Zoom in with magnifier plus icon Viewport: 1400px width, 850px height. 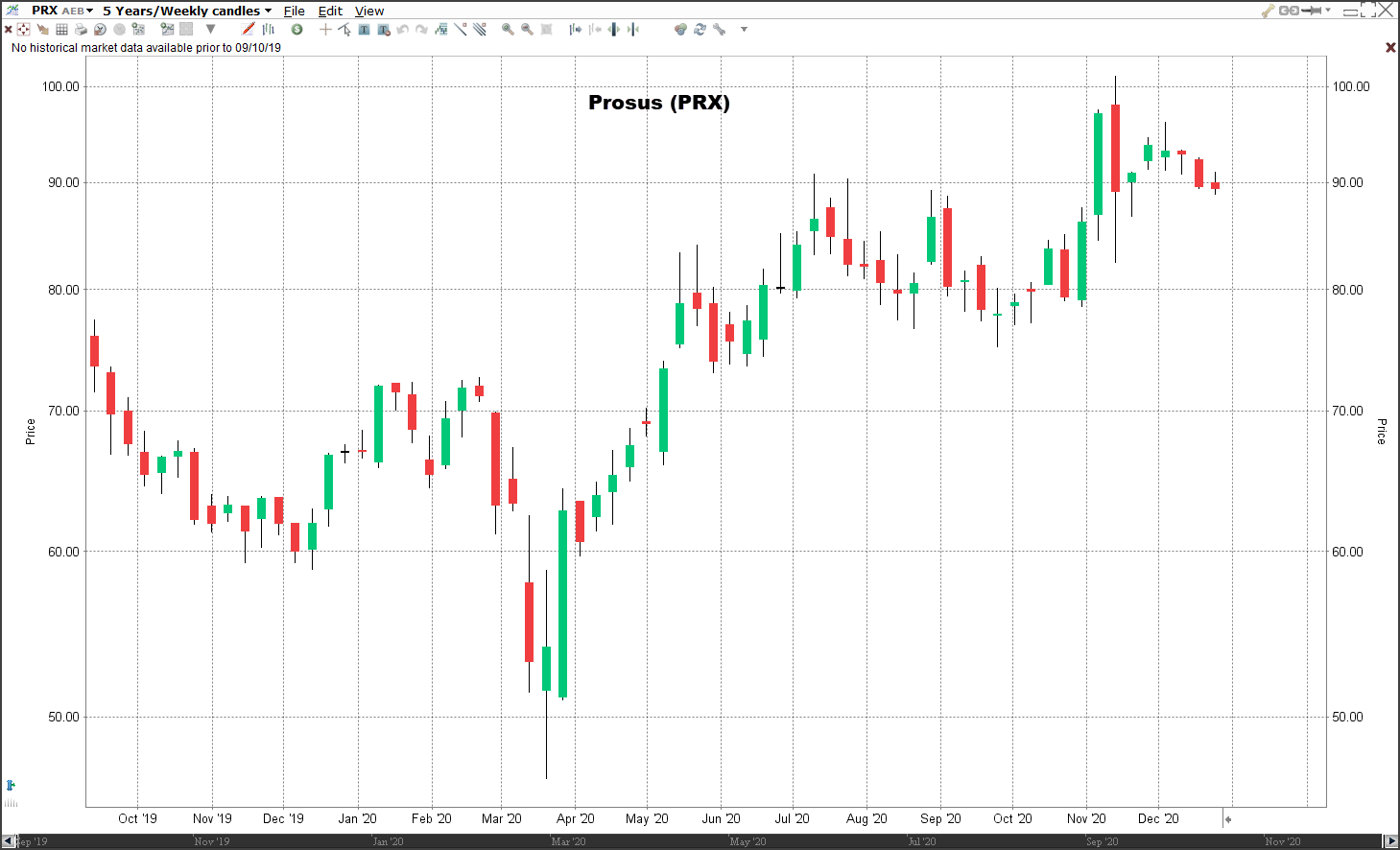click(x=508, y=29)
